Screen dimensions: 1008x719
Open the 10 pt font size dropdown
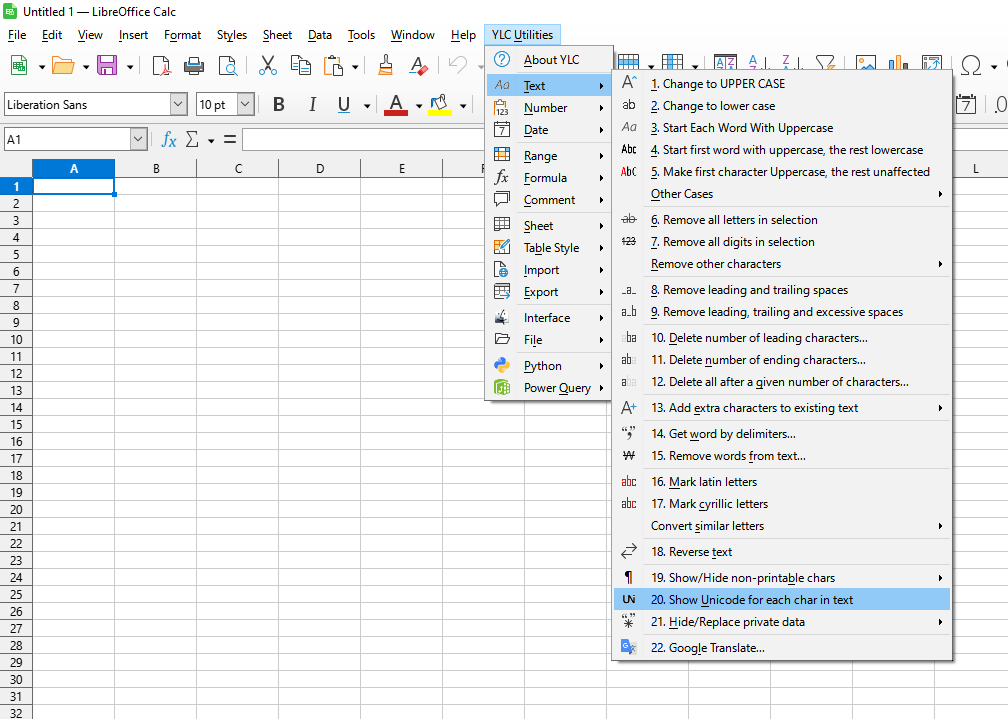click(x=246, y=105)
